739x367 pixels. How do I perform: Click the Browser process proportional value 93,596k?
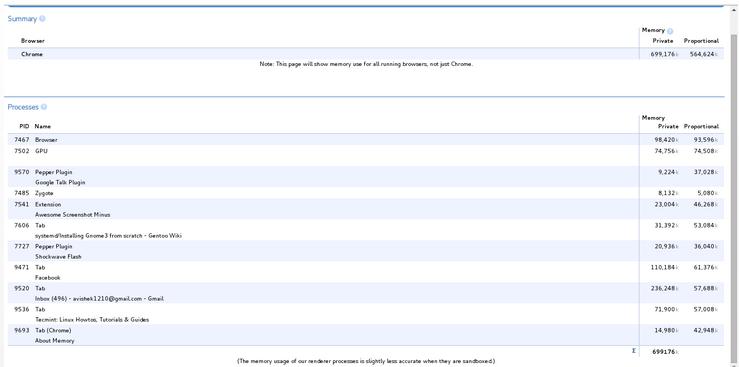[706, 140]
